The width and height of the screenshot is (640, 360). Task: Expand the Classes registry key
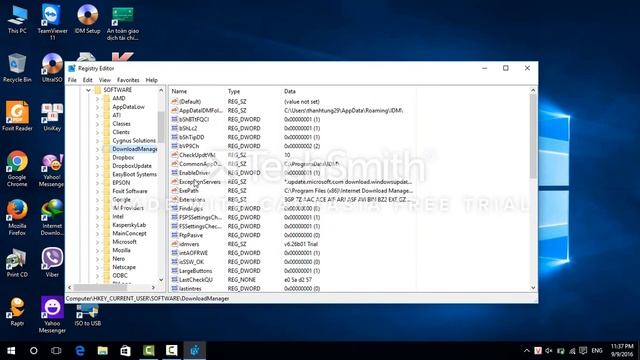97,124
